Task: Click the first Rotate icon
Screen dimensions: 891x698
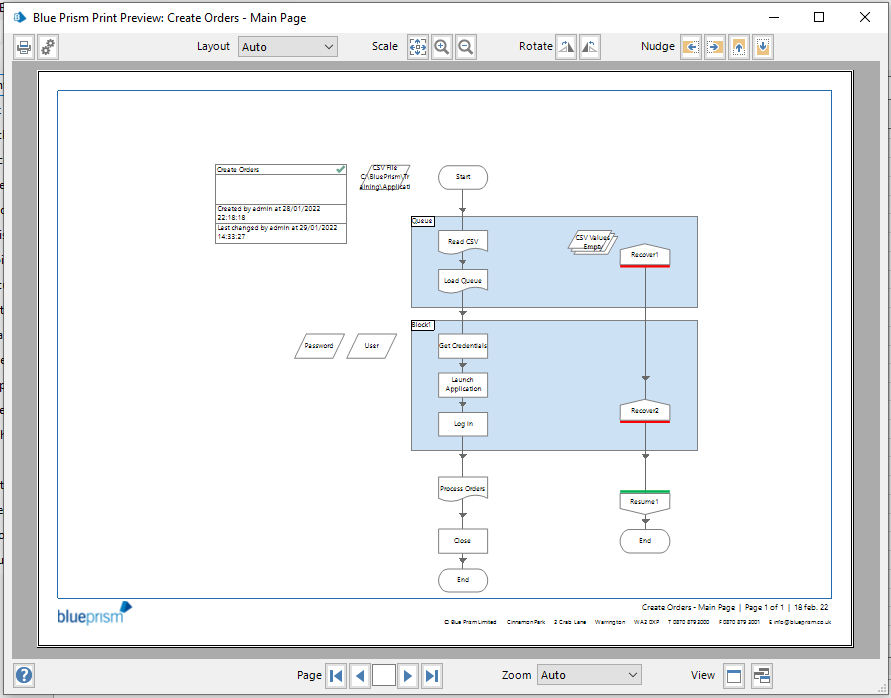Action: pos(566,47)
